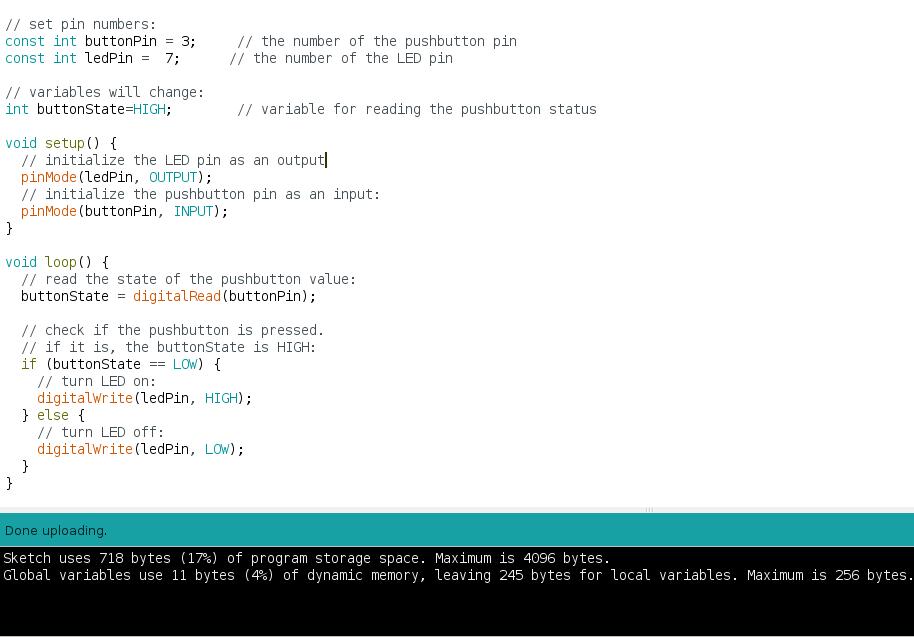Screen dimensions: 914x637
Task: Click the 'pinMode(buttonPin, INPUT);' line
Action: pyautogui.click(x=124, y=211)
